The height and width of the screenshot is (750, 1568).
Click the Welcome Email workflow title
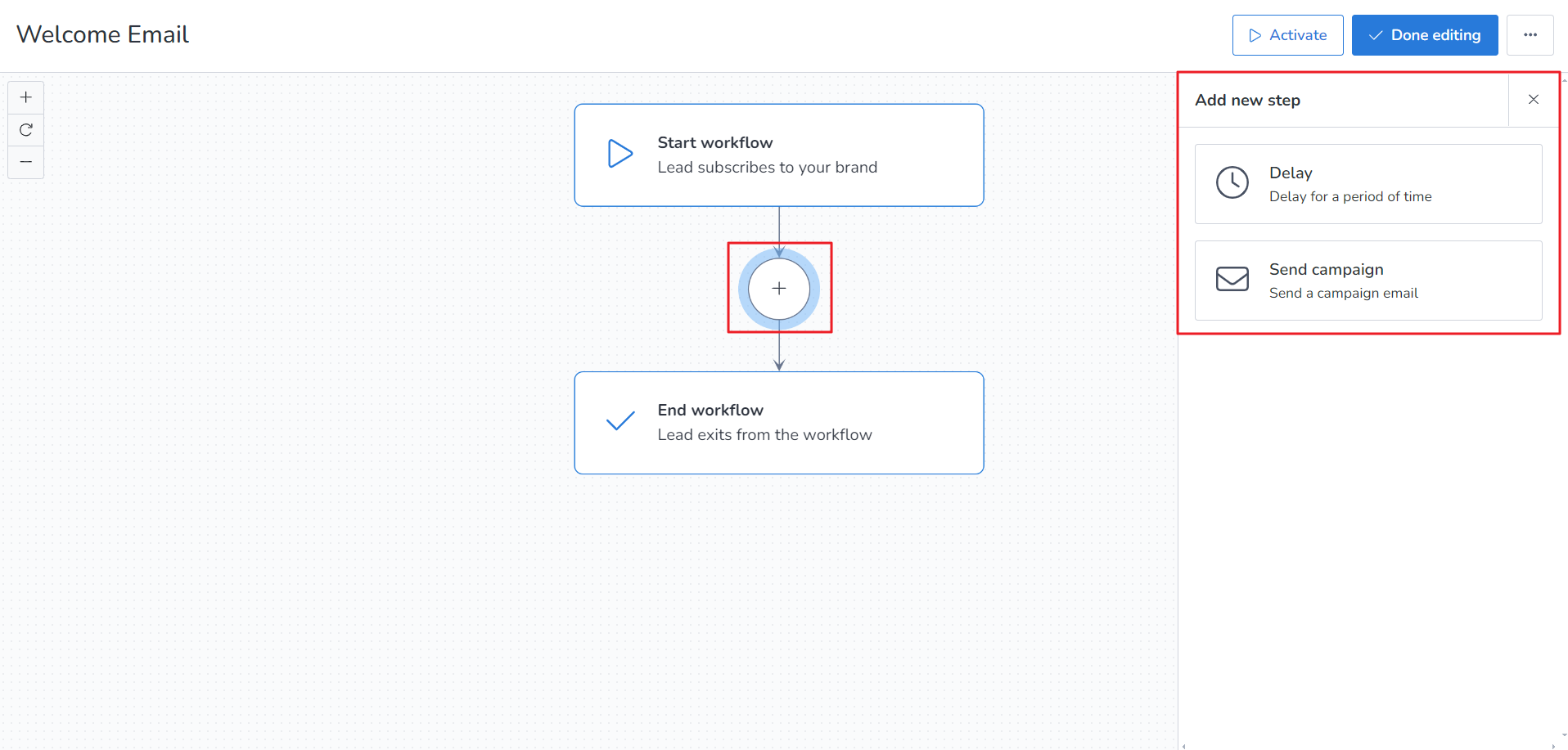[x=102, y=34]
